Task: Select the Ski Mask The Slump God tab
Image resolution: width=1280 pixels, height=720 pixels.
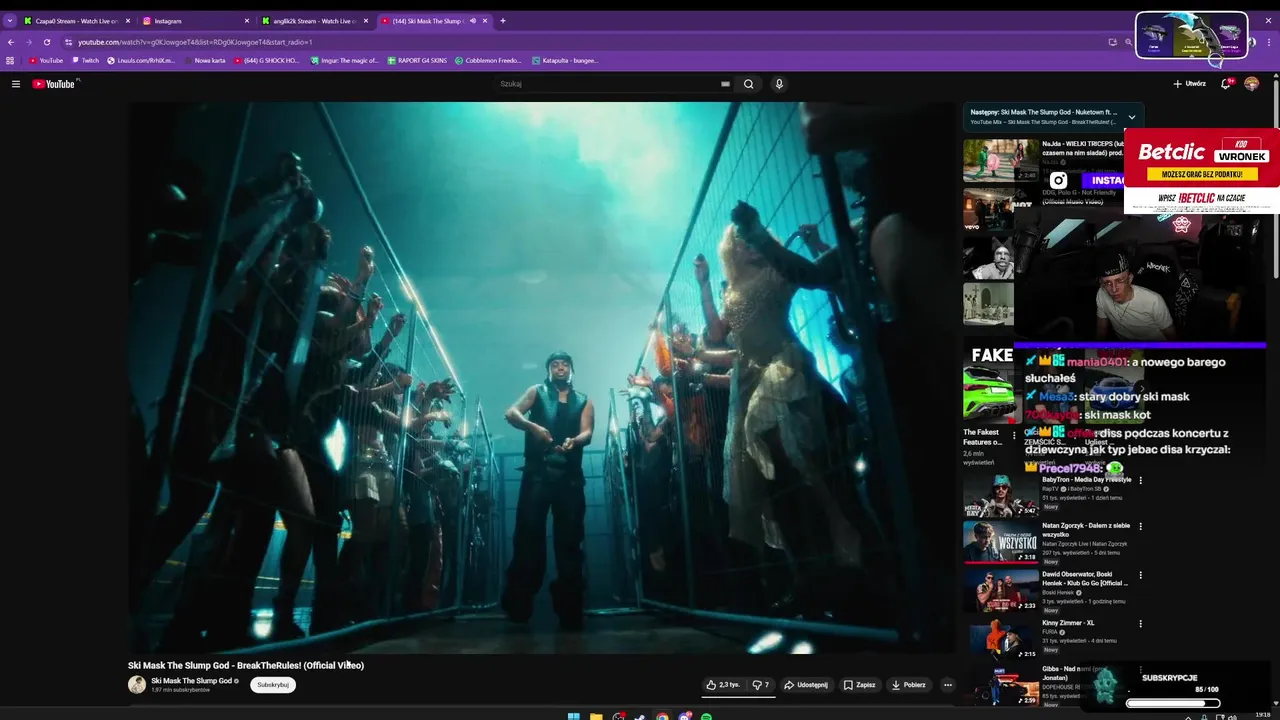Action: coord(434,21)
